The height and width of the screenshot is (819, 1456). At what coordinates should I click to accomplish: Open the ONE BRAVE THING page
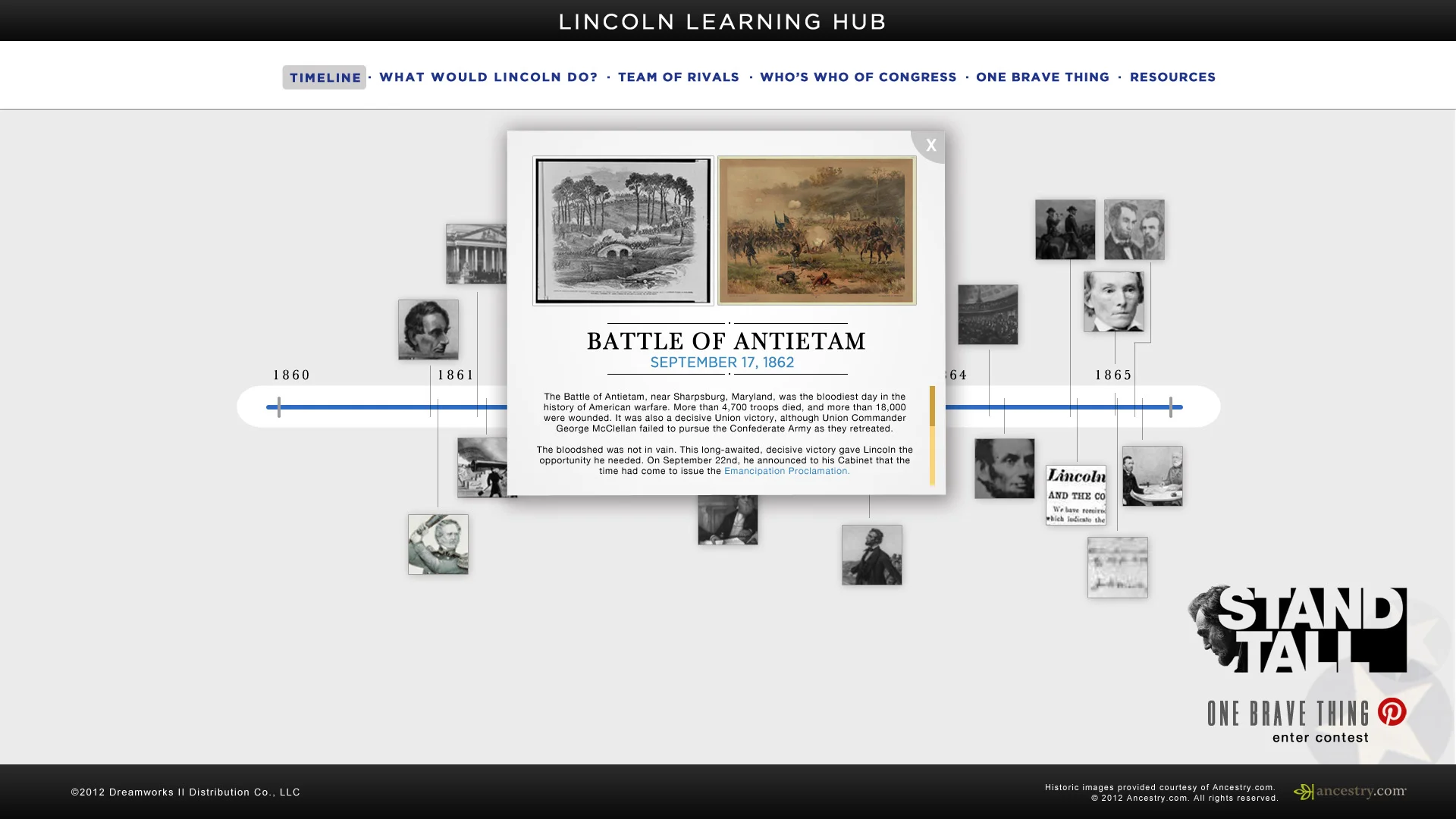coord(1044,77)
